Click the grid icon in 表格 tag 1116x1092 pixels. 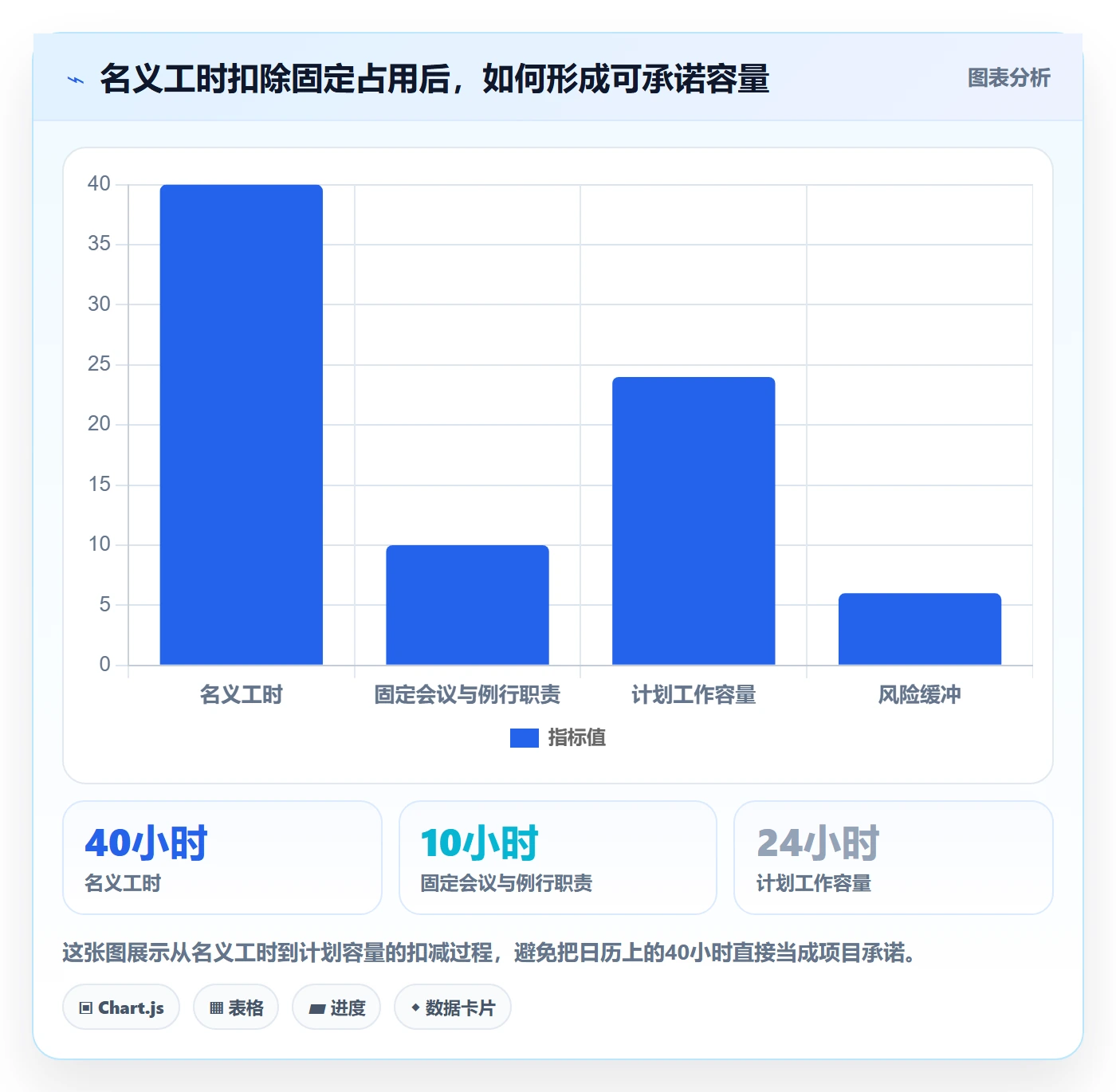pos(216,1008)
